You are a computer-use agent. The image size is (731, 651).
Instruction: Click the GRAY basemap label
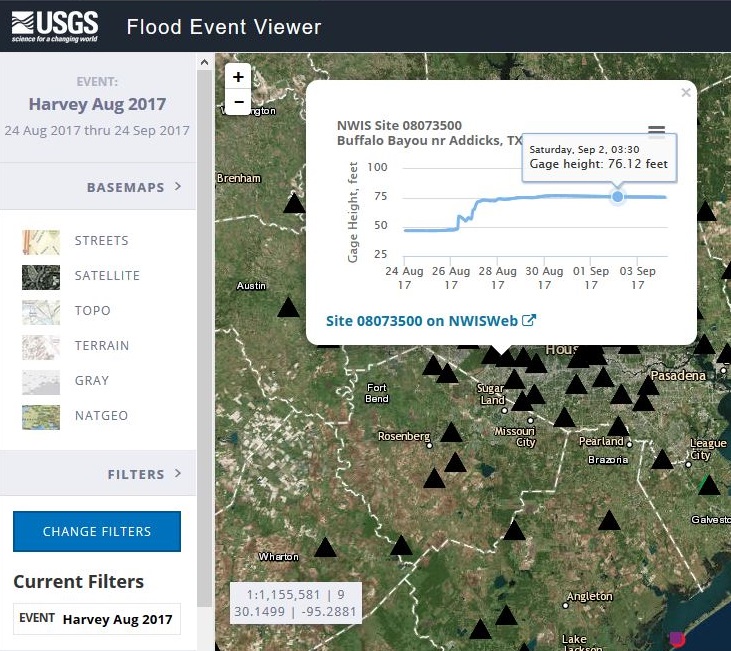pos(92,381)
